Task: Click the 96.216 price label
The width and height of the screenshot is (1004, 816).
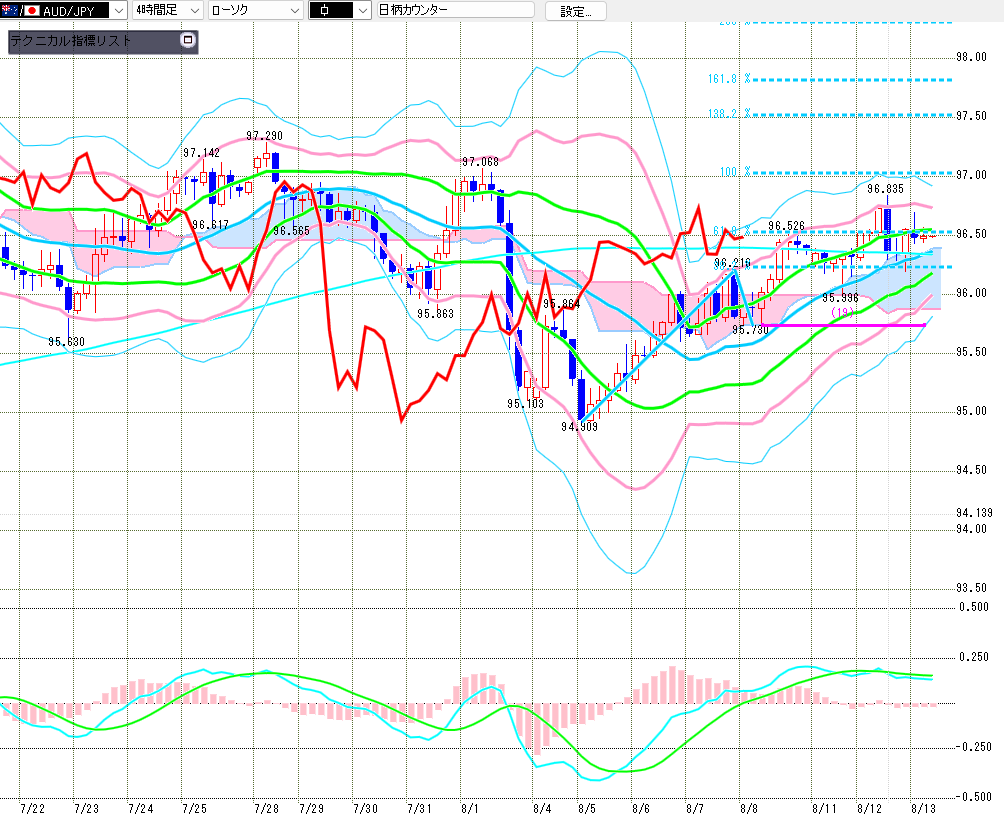Action: click(x=733, y=263)
